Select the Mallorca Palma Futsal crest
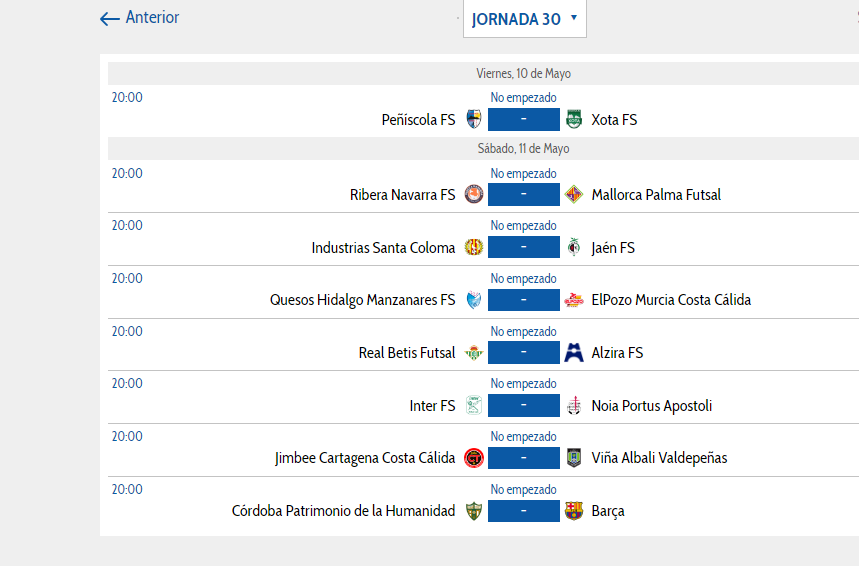This screenshot has width=859, height=566. click(x=574, y=194)
